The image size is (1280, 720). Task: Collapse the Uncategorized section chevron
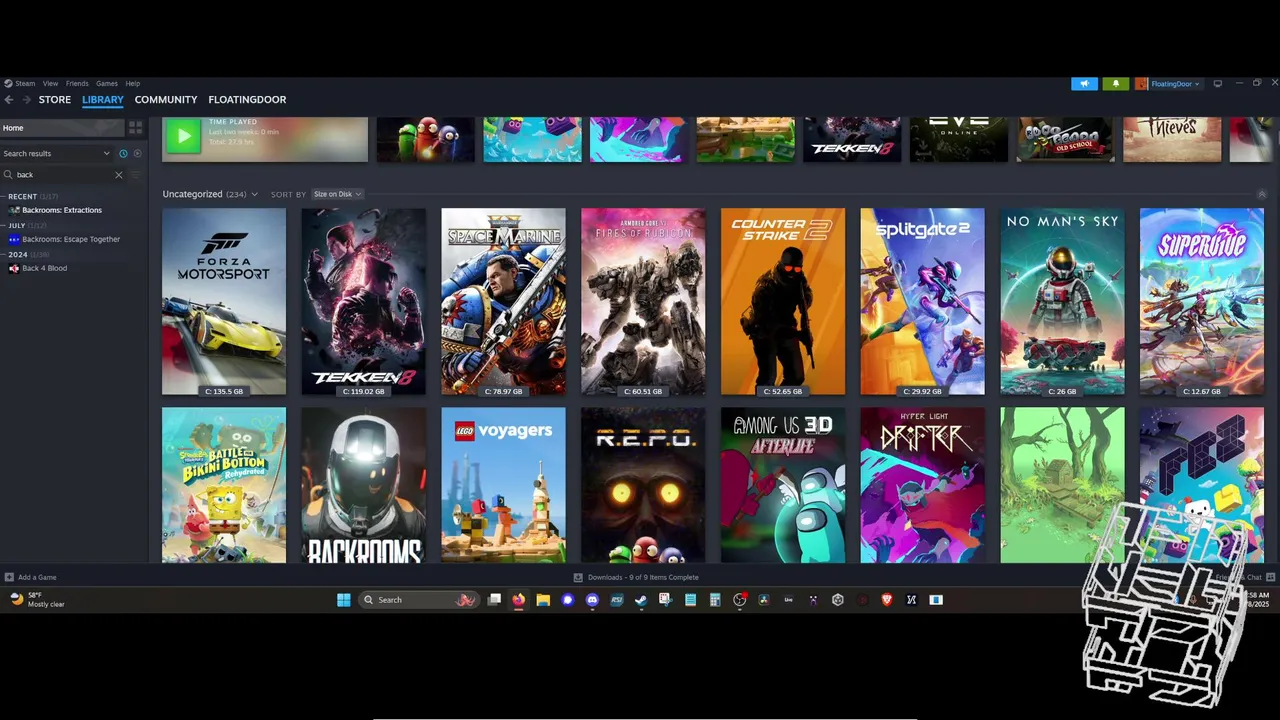point(254,194)
